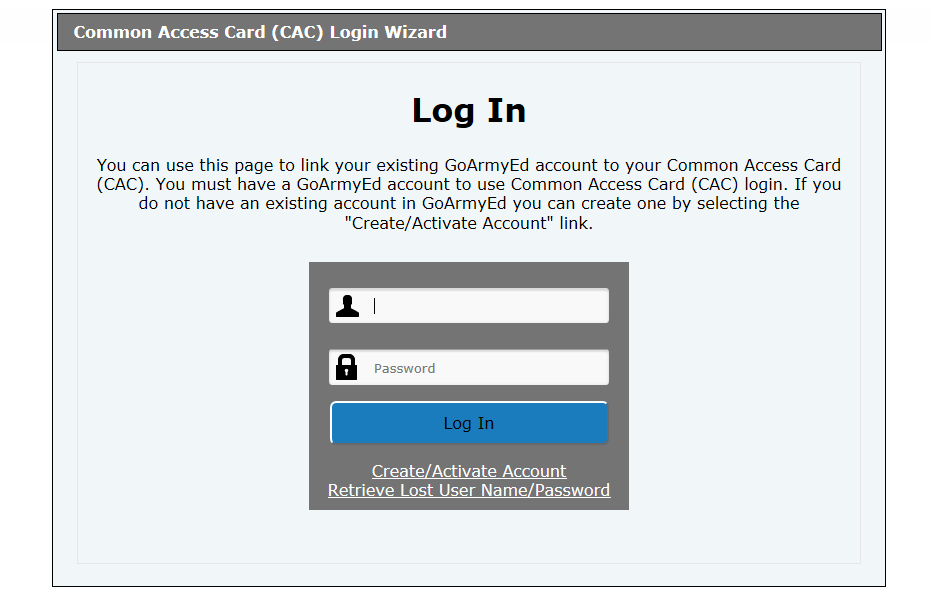
Task: Submit with the blue Log In button
Action: 469,423
